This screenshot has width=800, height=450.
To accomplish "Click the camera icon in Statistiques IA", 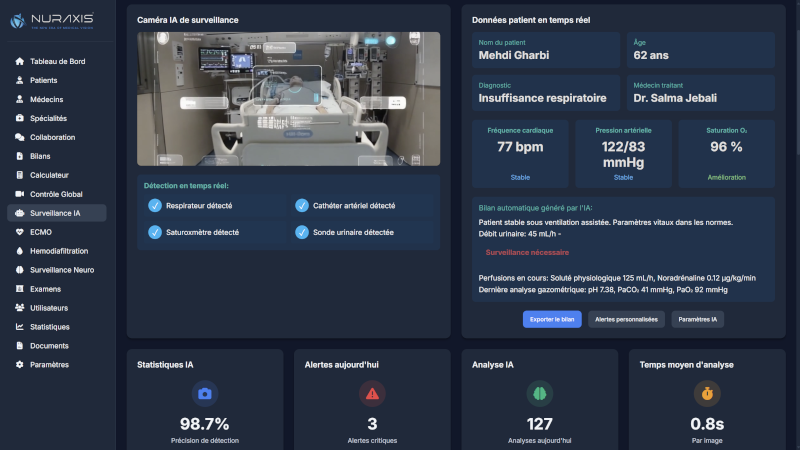I will 204,393.
